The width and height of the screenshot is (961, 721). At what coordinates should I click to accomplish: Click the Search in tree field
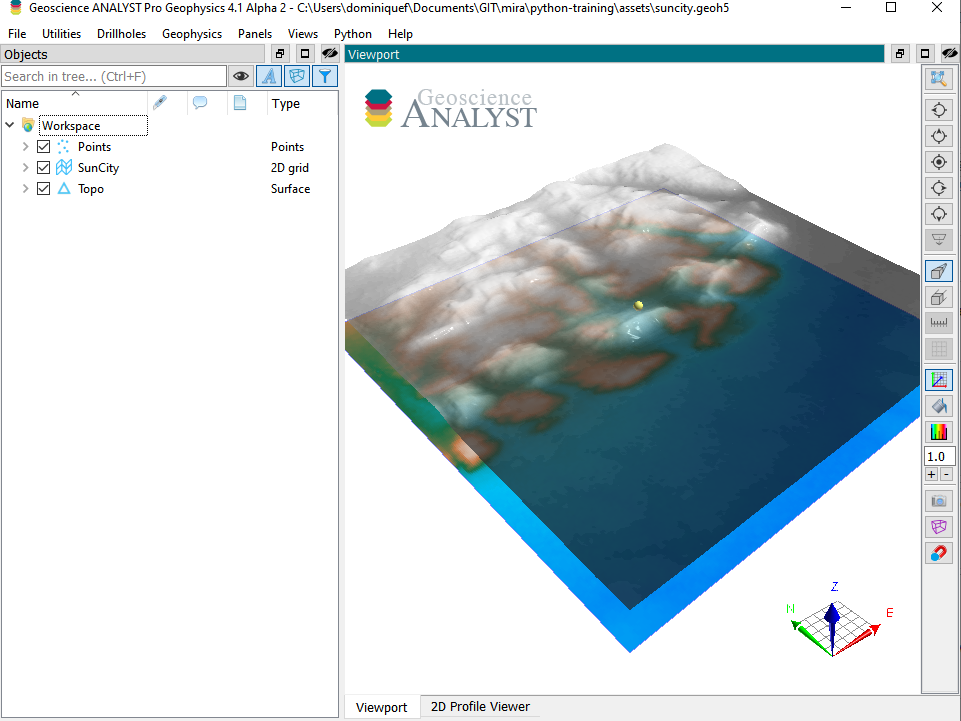point(114,76)
